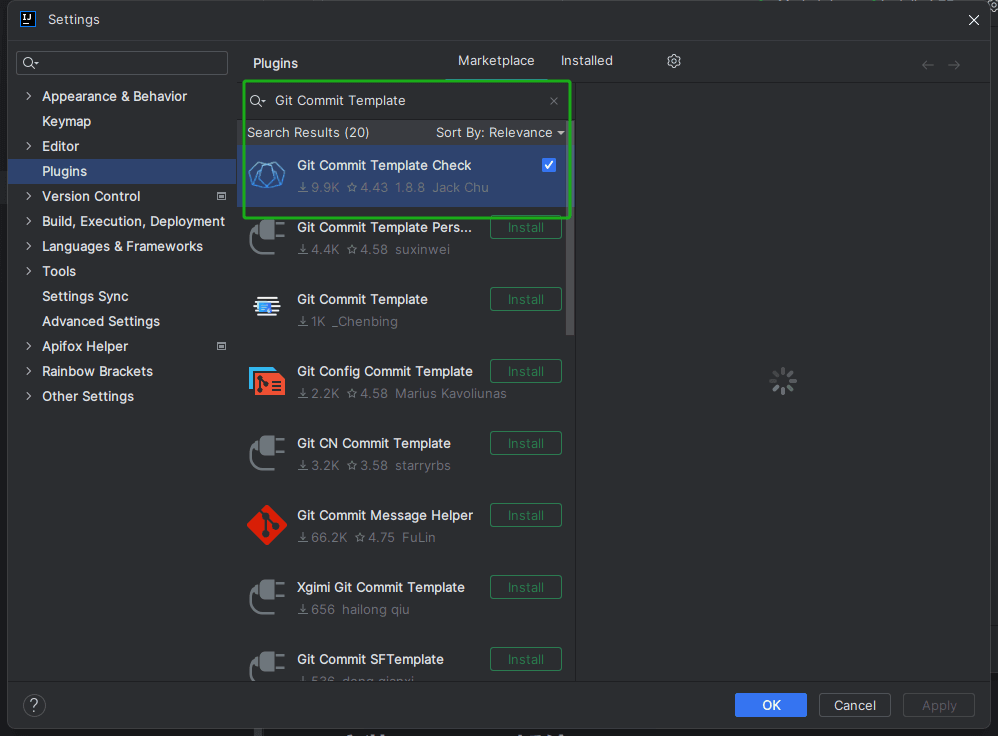Click the Git Commit Template plugin icon by _Chenbing

(x=266, y=310)
